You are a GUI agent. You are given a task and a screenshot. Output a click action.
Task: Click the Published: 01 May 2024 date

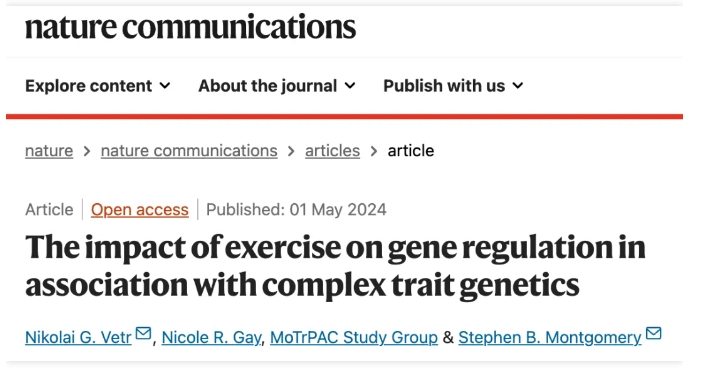(x=296, y=210)
